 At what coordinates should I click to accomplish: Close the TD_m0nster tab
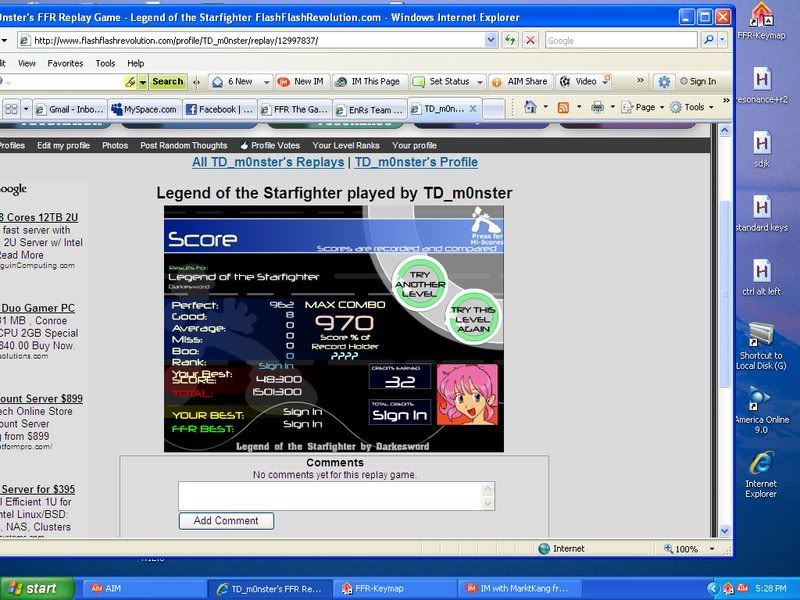click(x=473, y=108)
